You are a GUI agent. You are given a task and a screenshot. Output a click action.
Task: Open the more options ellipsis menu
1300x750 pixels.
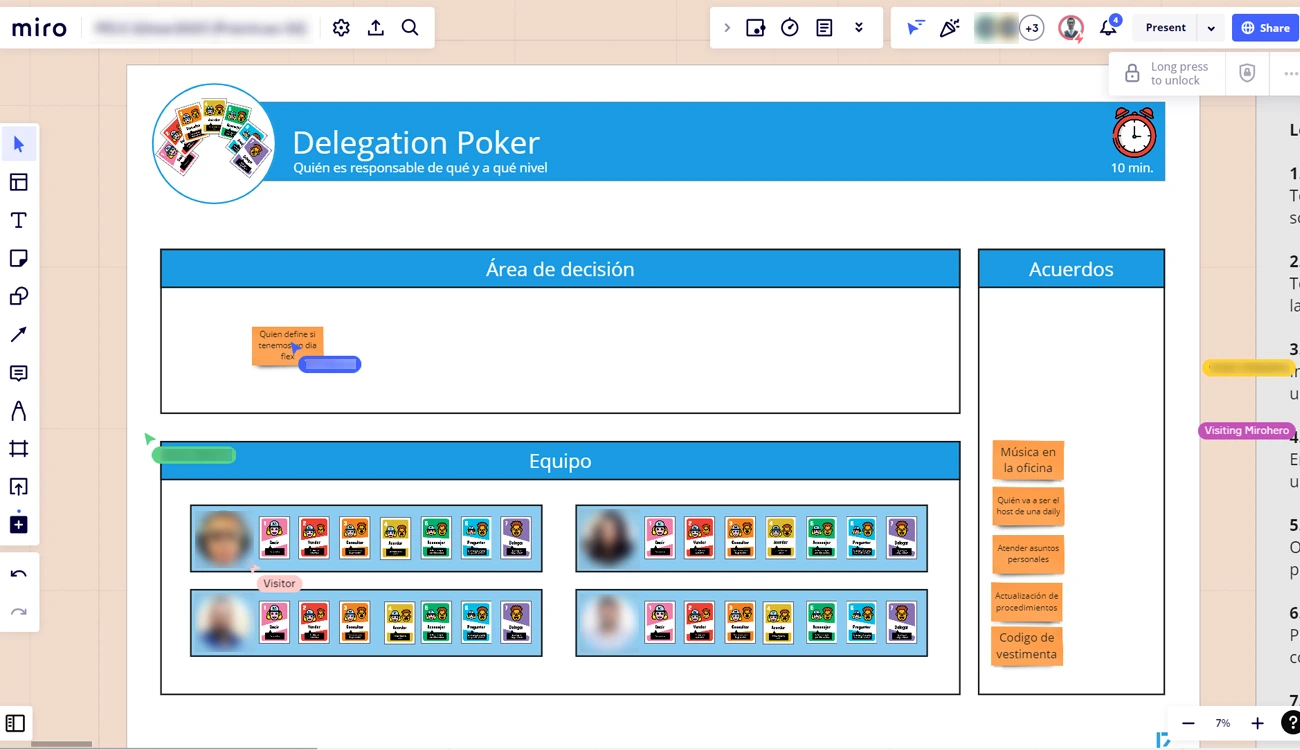tap(1290, 73)
